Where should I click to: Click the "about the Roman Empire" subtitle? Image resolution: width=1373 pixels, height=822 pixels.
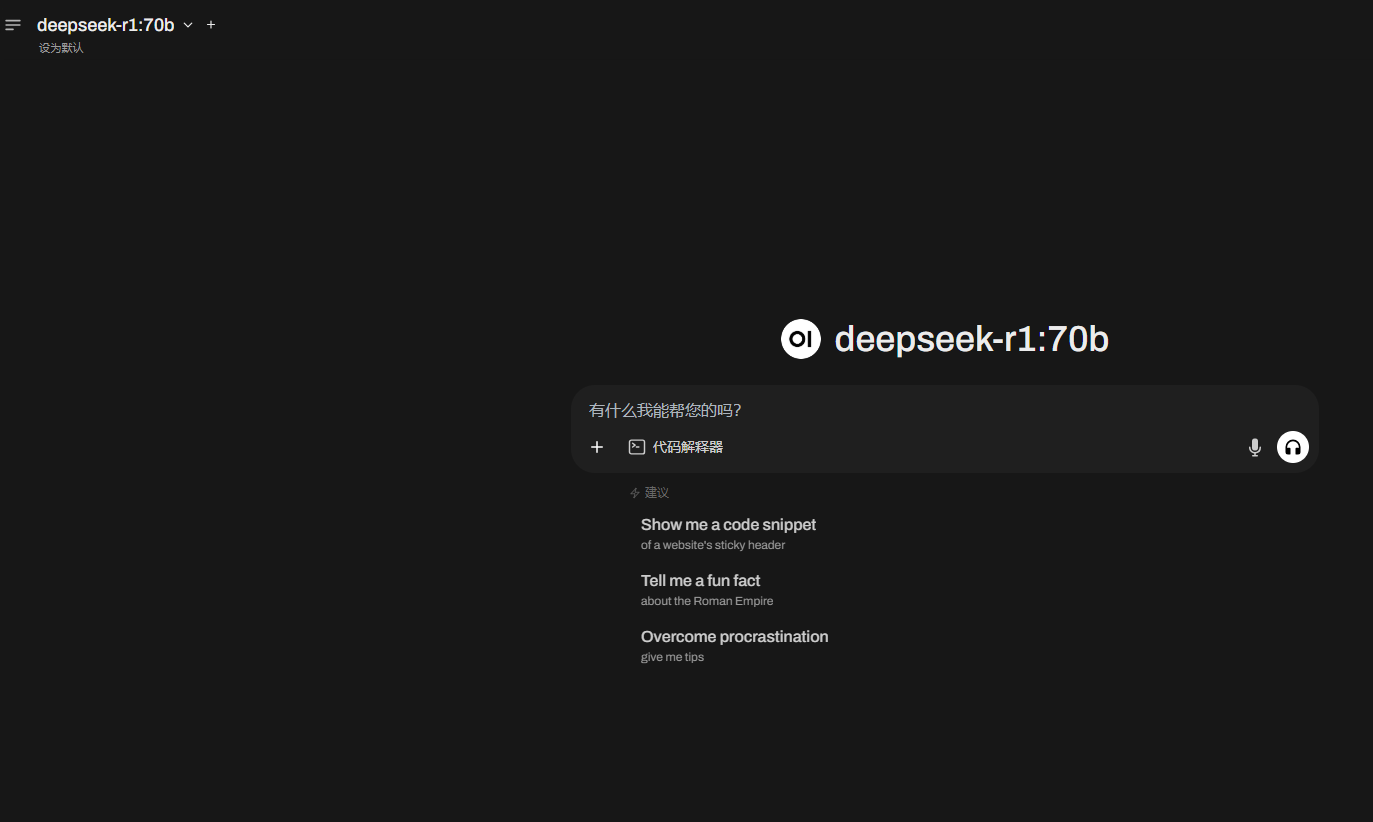point(707,601)
